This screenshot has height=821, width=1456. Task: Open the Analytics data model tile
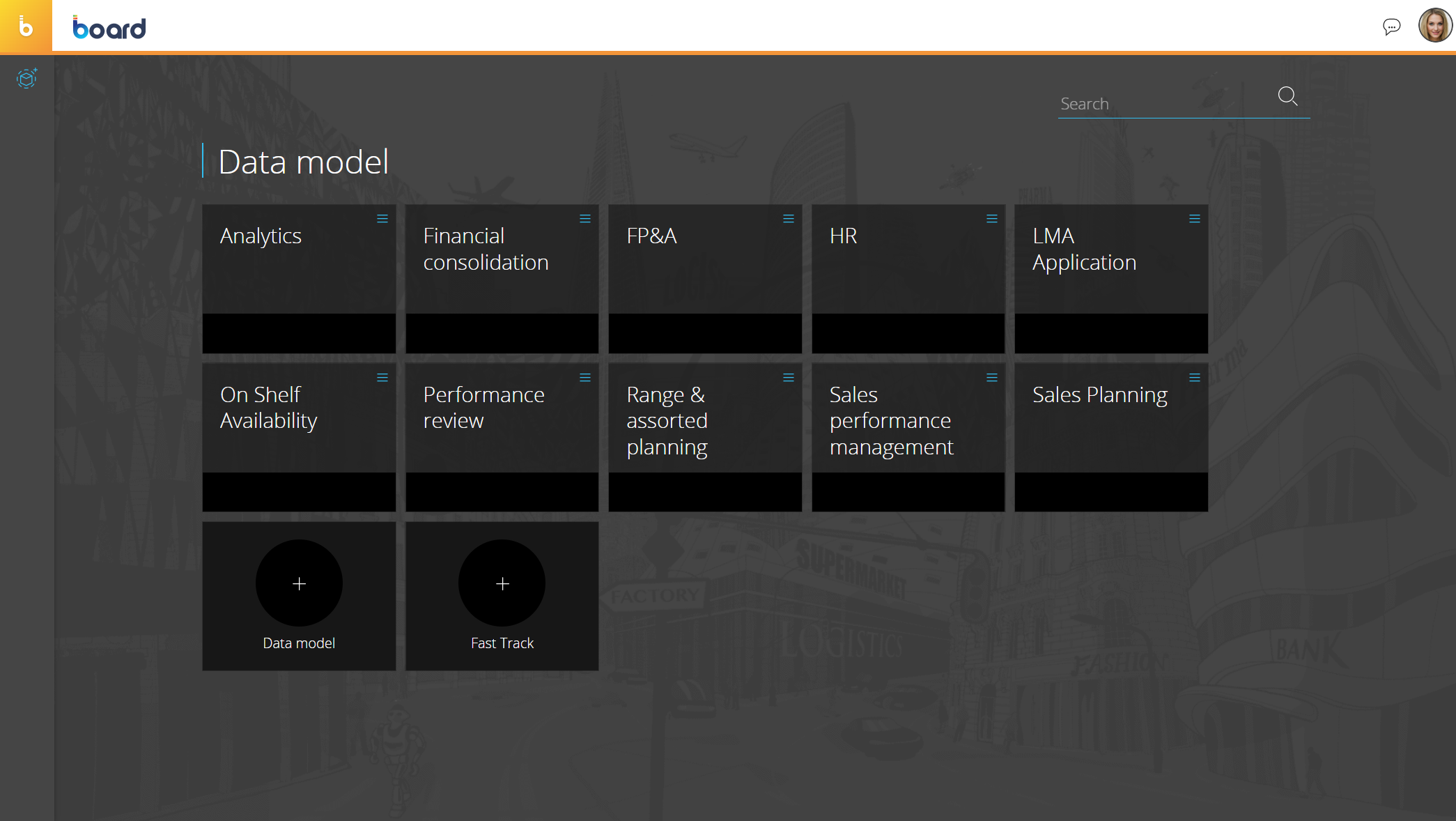299,278
